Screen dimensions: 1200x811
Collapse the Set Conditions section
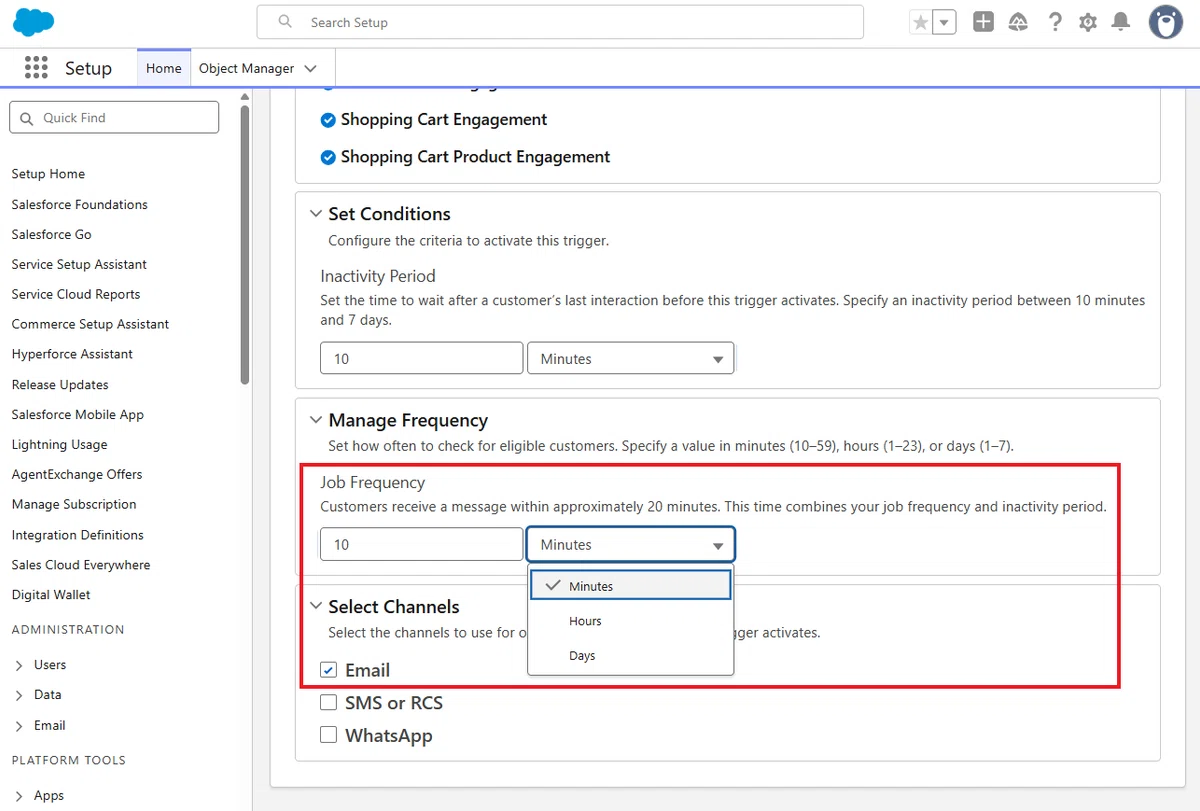(x=316, y=214)
